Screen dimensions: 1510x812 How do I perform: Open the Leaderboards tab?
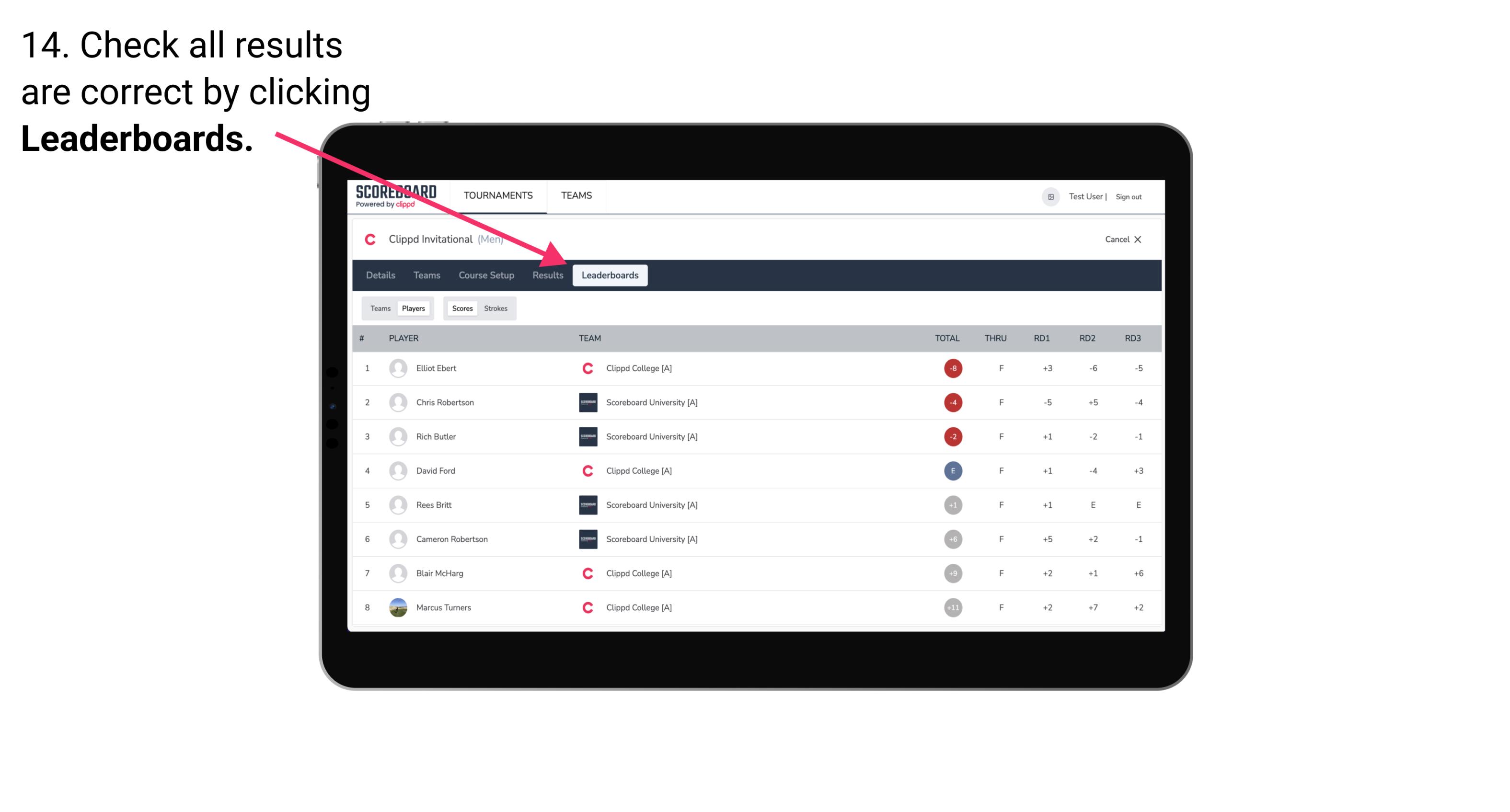pos(610,275)
